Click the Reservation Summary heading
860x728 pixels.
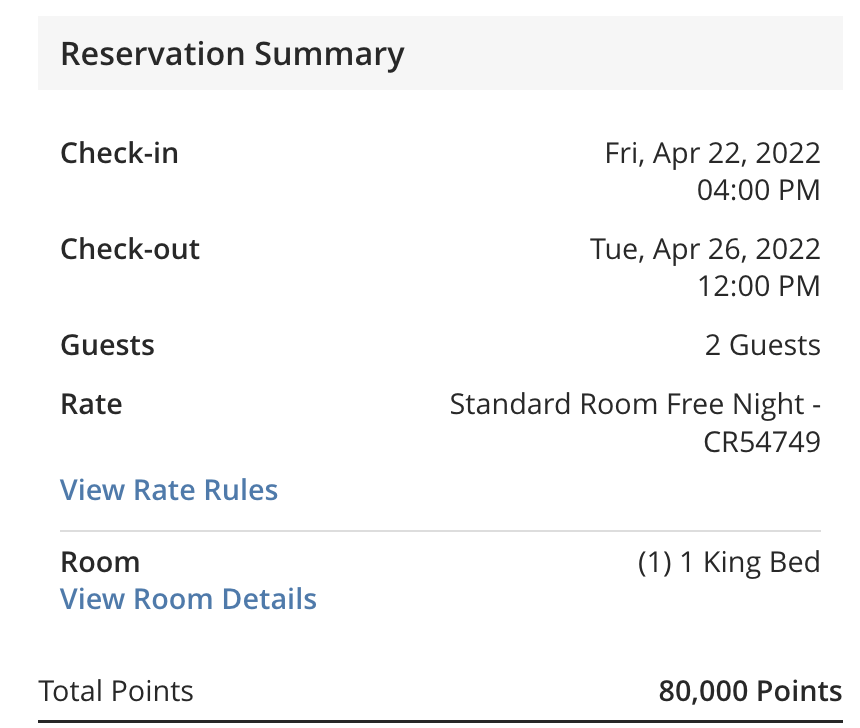(232, 53)
